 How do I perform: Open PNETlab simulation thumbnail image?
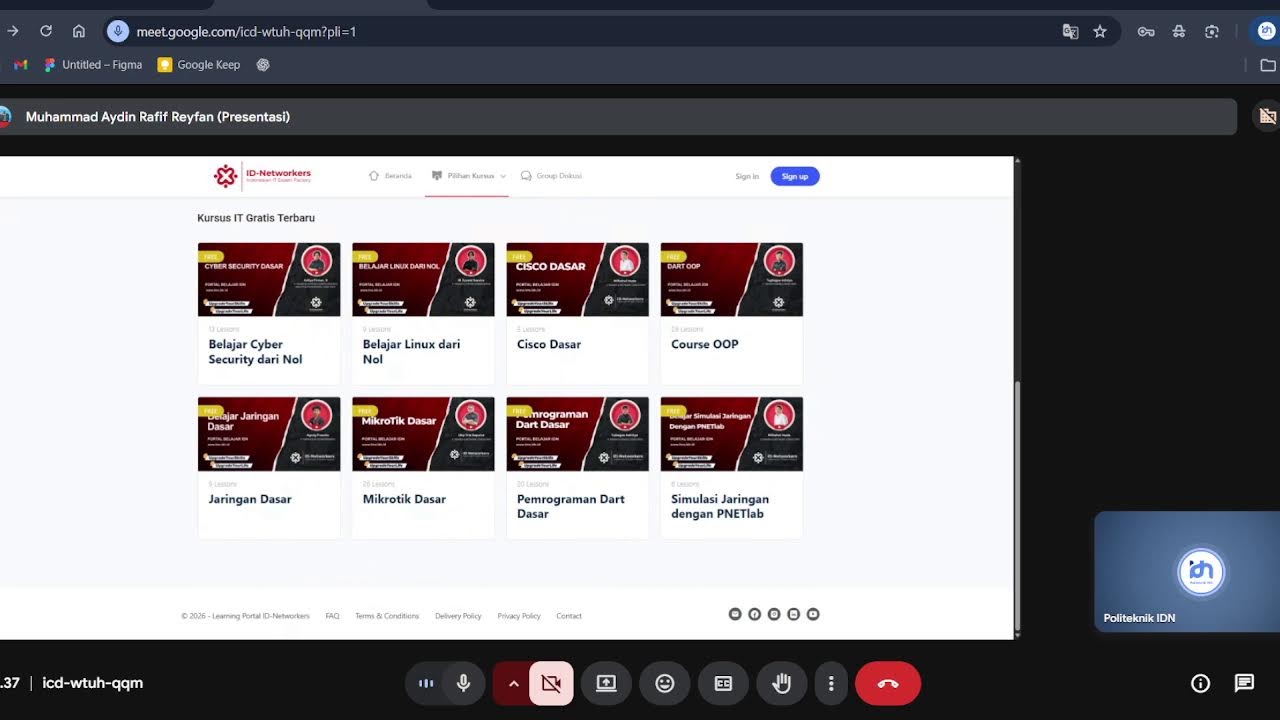pos(731,434)
